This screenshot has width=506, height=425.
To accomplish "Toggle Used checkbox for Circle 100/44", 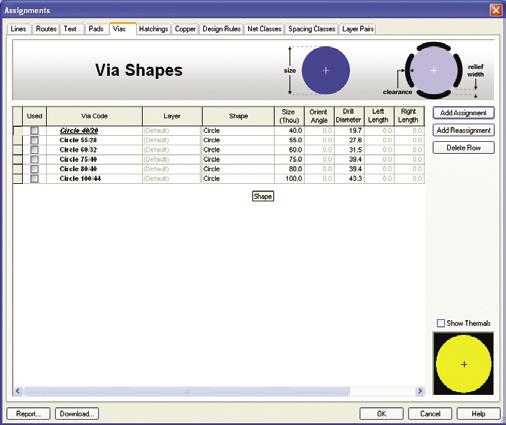I will pyautogui.click(x=34, y=179).
